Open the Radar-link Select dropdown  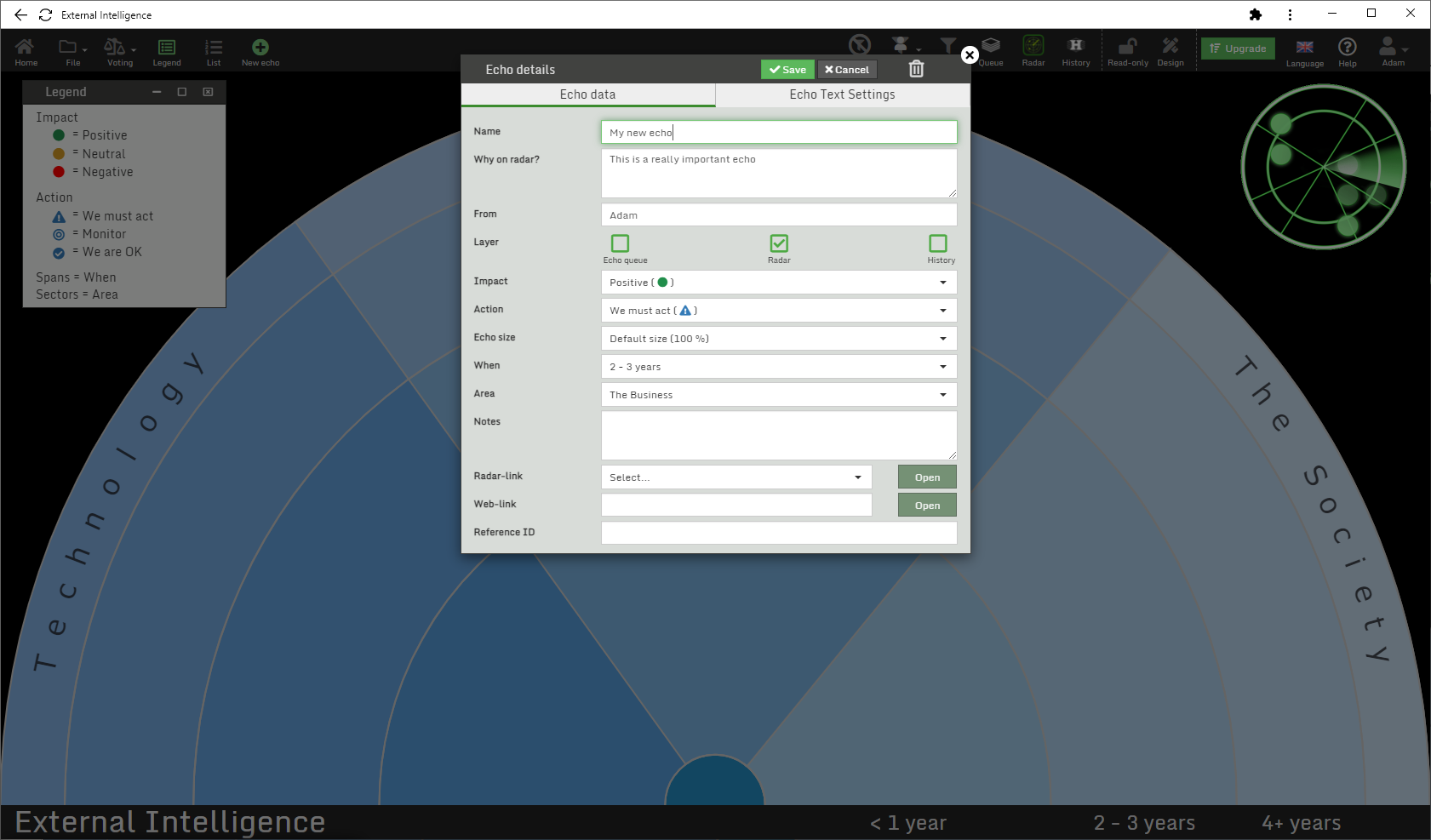click(x=736, y=477)
